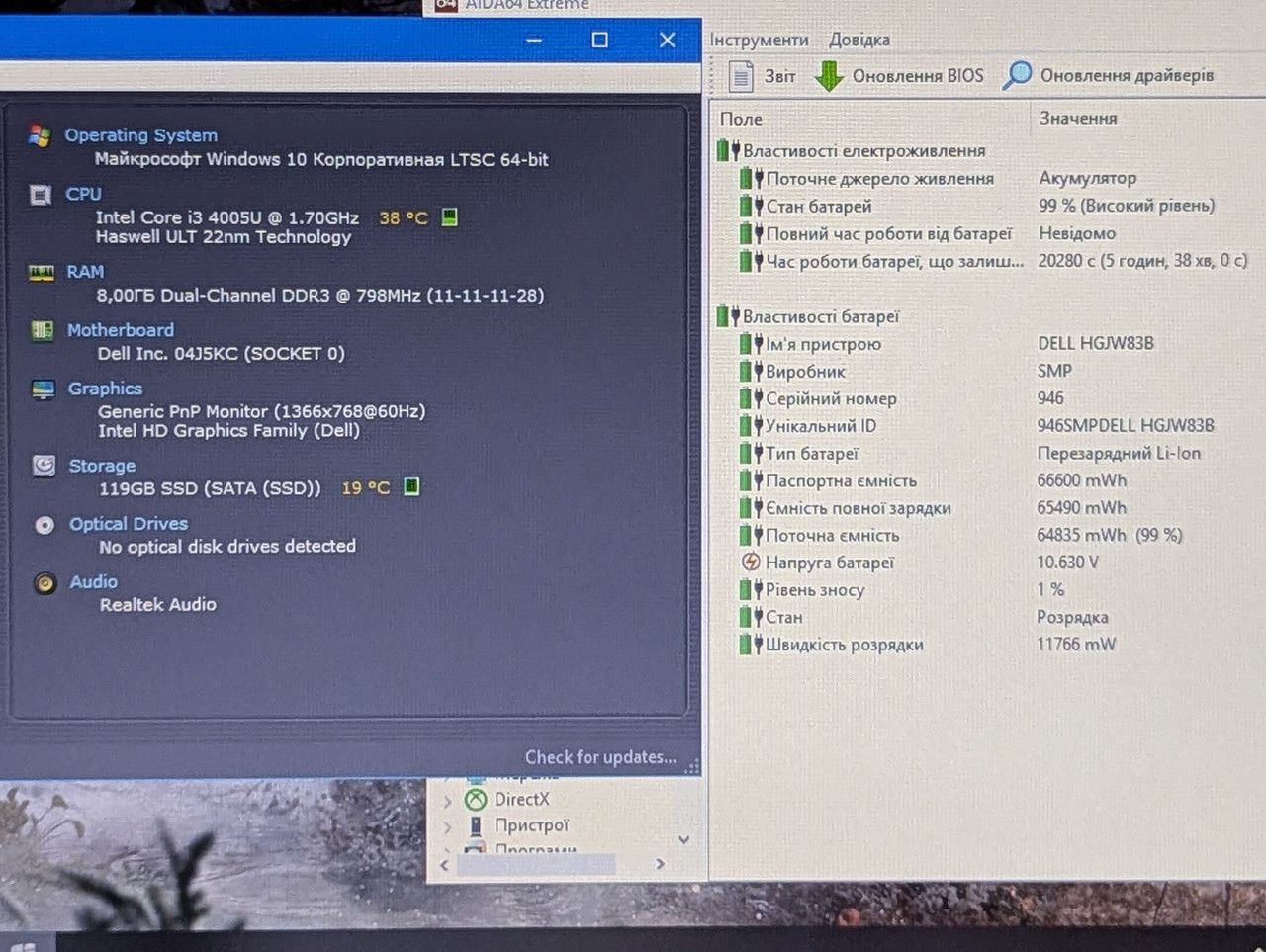Open the Operating System section in Speccy
1266x952 pixels.
click(x=140, y=135)
